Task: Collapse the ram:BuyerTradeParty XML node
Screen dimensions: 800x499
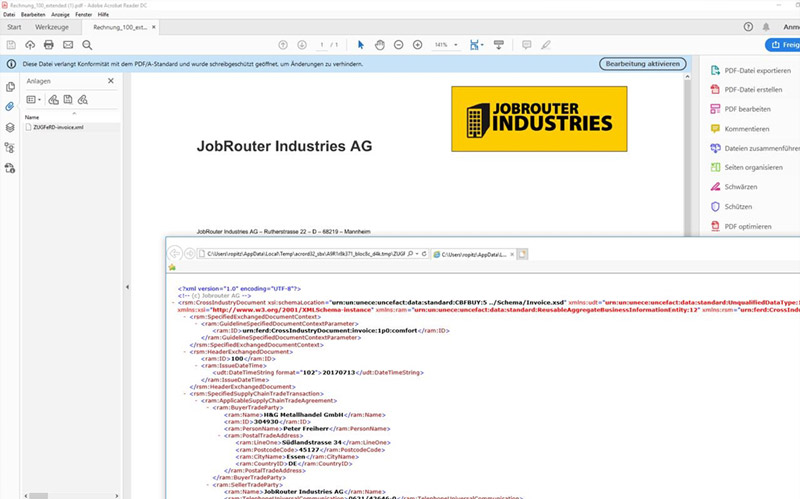Action: (208, 408)
